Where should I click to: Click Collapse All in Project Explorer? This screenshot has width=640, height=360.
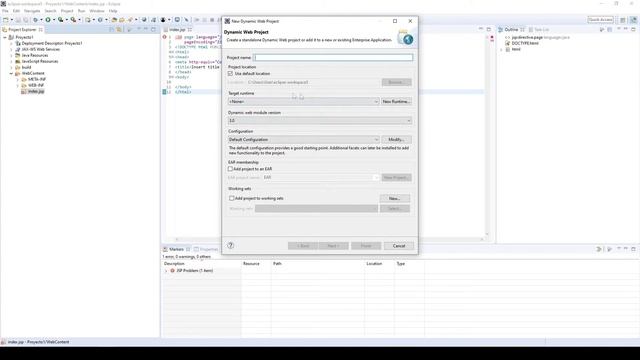[x=111, y=29]
